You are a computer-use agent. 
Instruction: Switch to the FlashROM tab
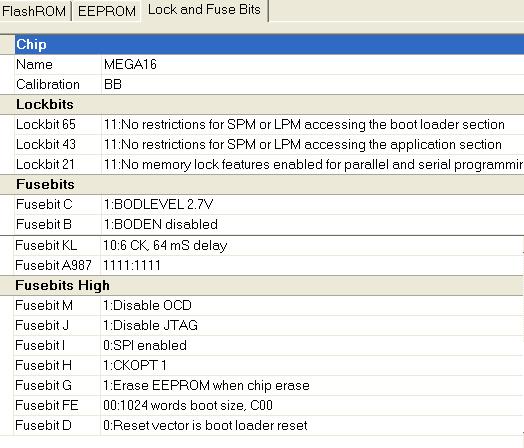pyautogui.click(x=34, y=11)
